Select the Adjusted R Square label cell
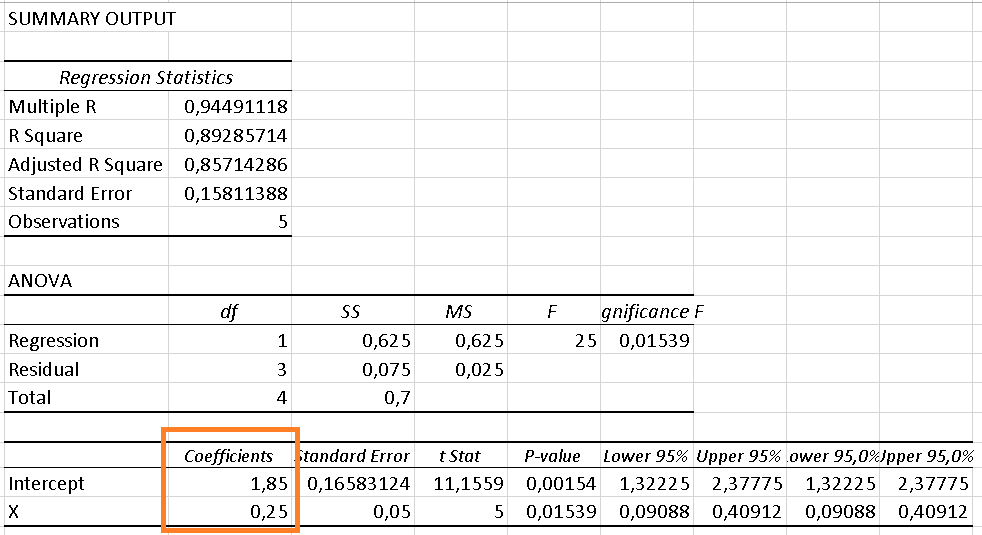The width and height of the screenshot is (982, 535). 85,164
